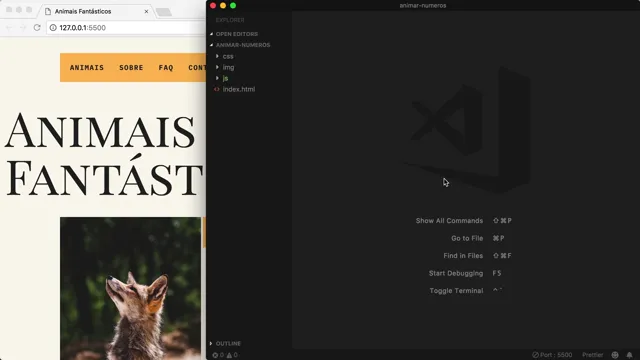Reload the page in the browser
Image resolution: width=640 pixels, height=360 pixels.
[x=37, y=27]
